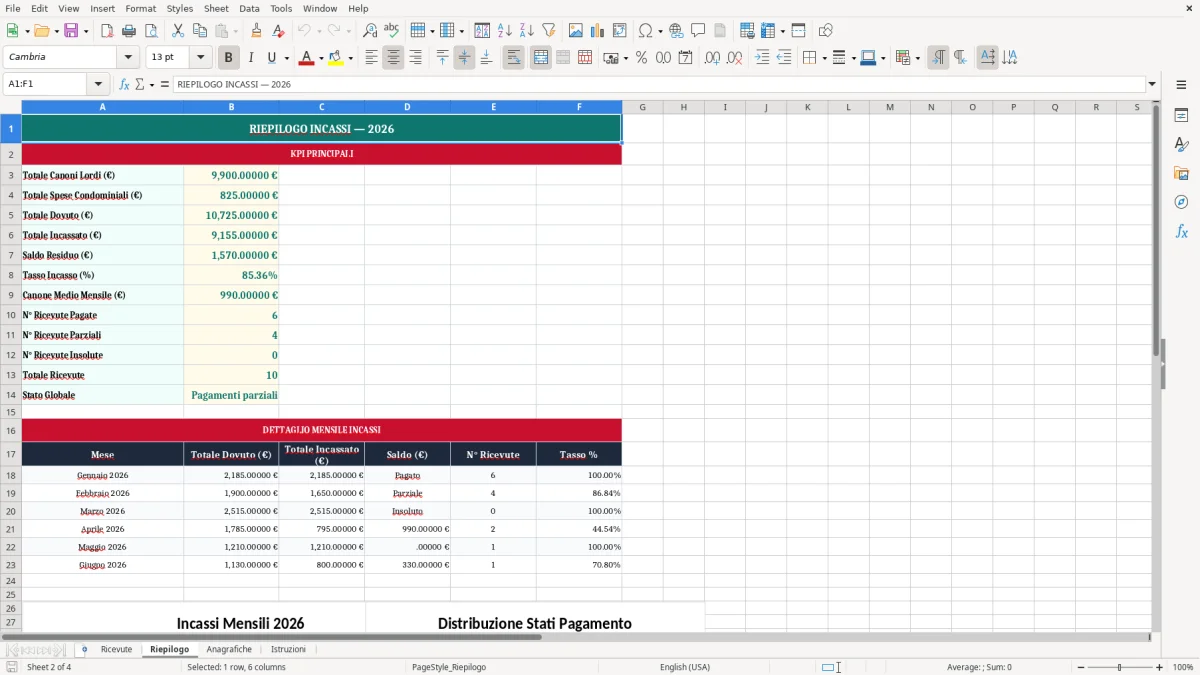Viewport: 1200px width, 675px height.
Task: Open the sidebar Properties deck
Action: pyautogui.click(x=1181, y=116)
